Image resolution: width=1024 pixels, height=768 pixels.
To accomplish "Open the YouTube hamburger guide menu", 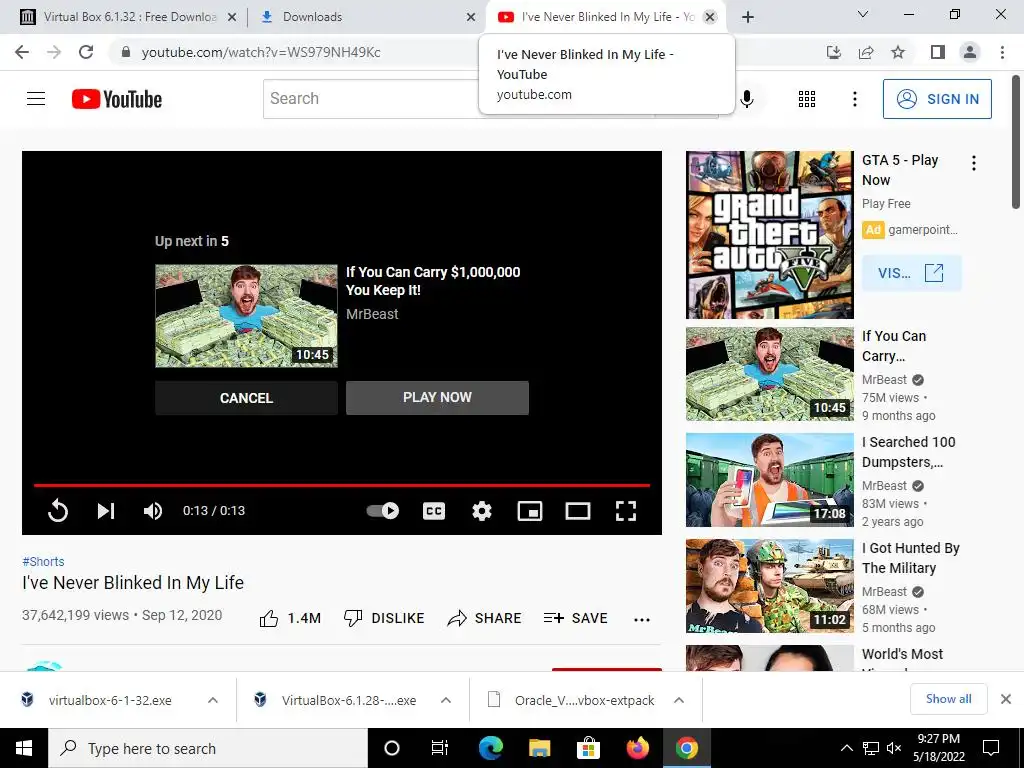I will tap(36, 99).
